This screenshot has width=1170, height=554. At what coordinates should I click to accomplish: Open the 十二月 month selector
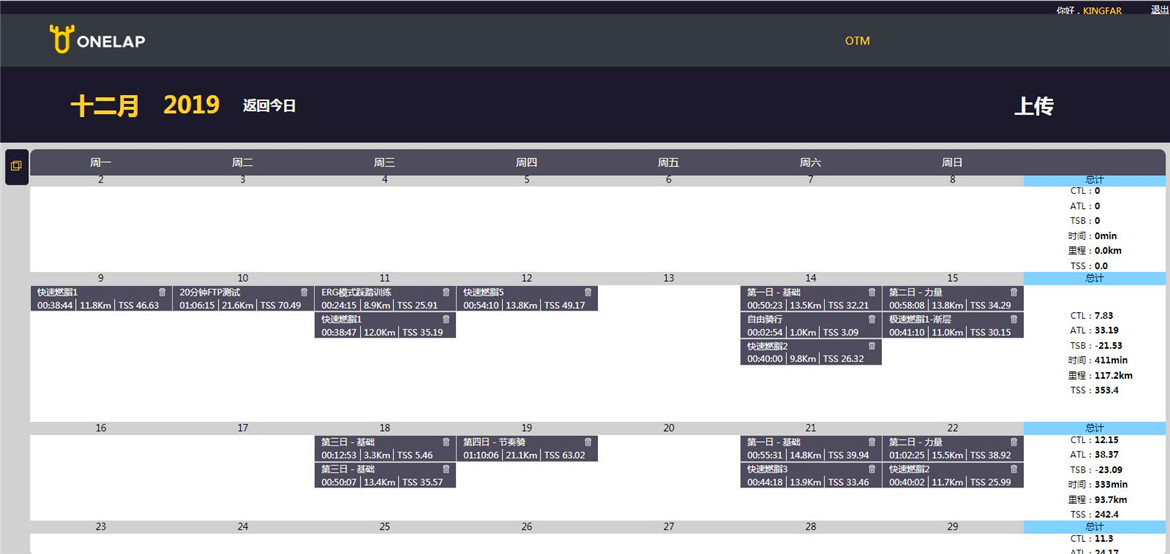tap(104, 106)
